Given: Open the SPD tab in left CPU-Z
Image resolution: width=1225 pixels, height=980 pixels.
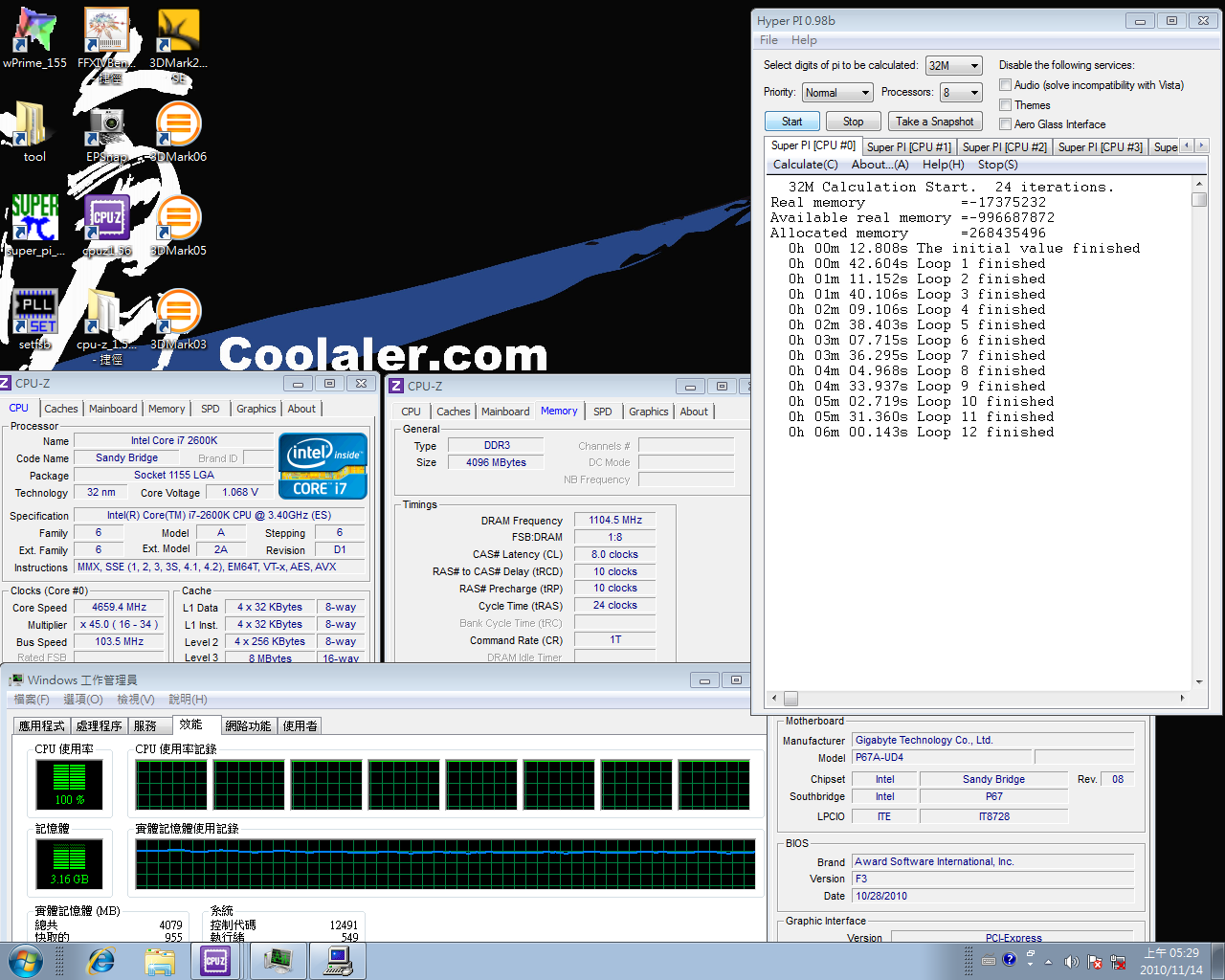Looking at the screenshot, I should tap(211, 409).
